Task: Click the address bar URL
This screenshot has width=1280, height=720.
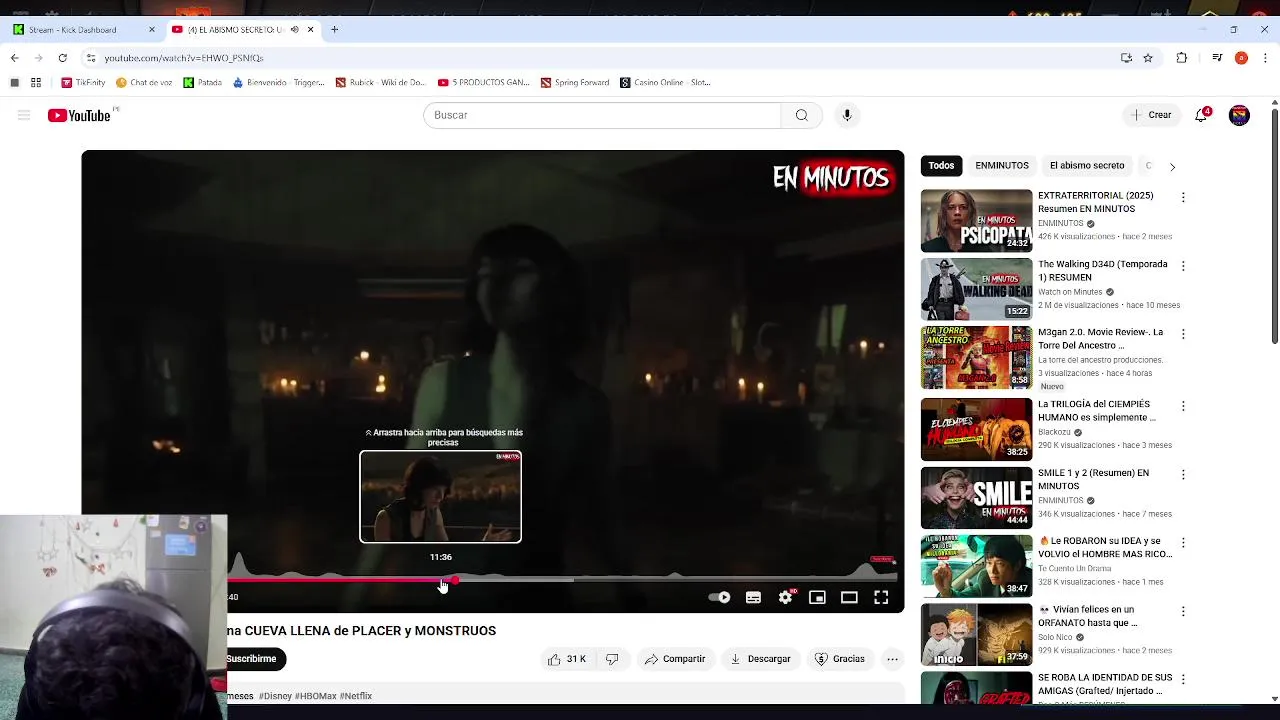Action: 184,58
